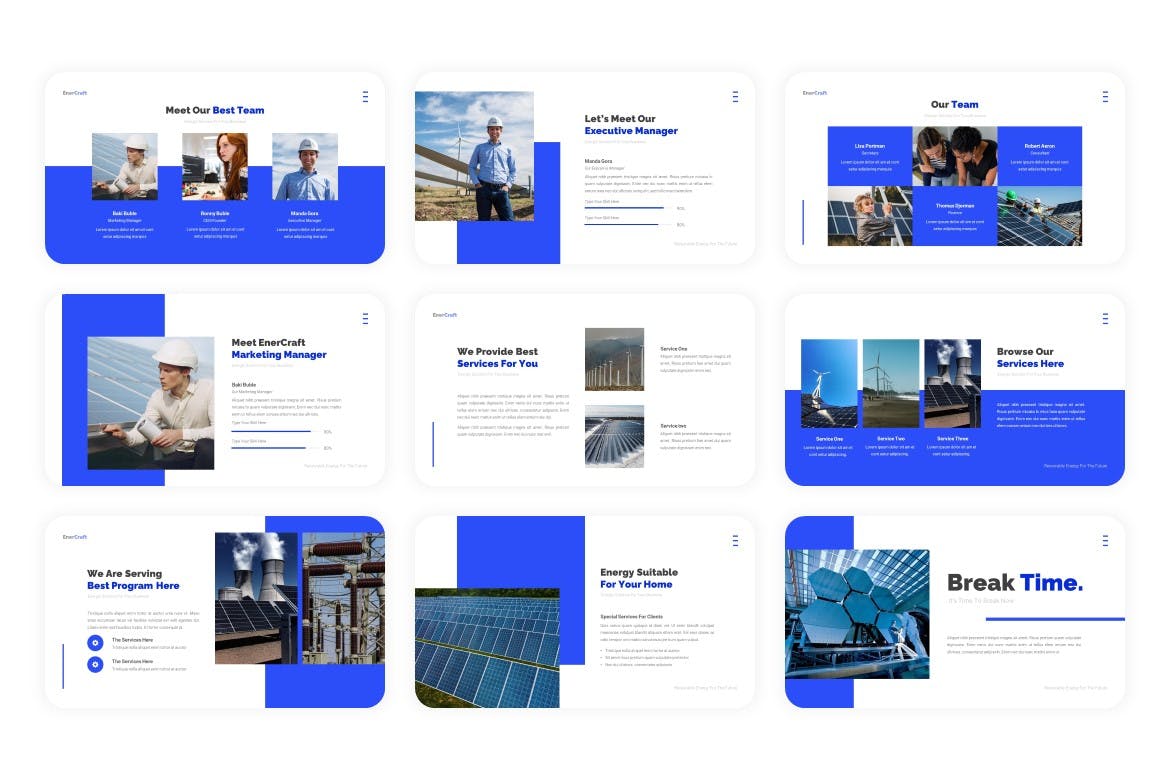The image size is (1170, 780).
Task: Click the Robert Aaron blue card
Action: coord(1039,156)
